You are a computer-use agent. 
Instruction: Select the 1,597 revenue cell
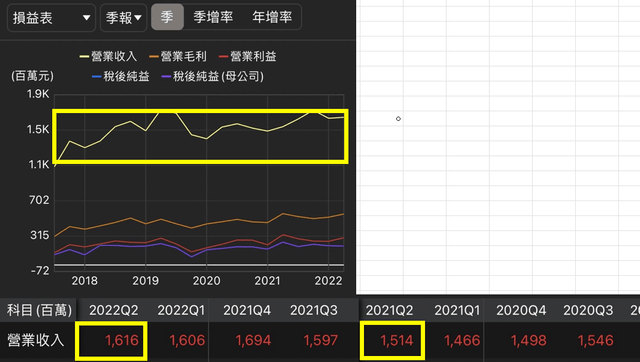(x=320, y=340)
